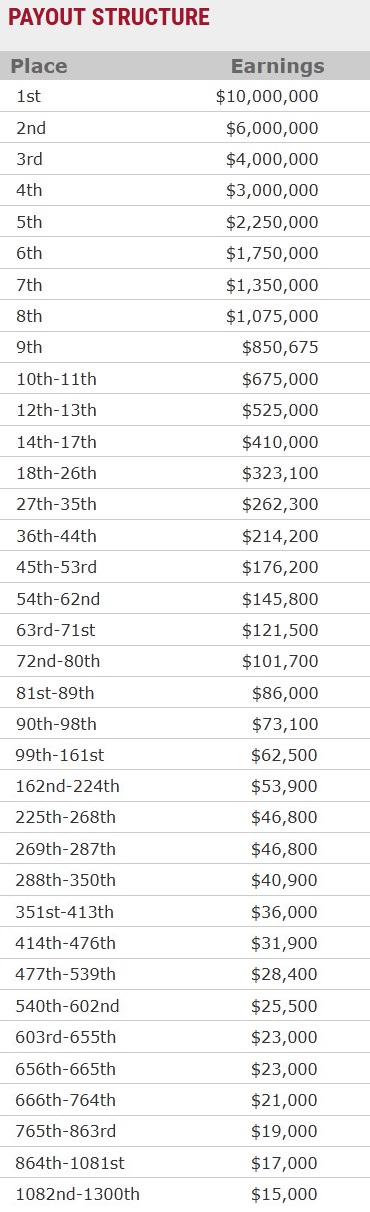Click the Payout Structure heading
The width and height of the screenshot is (370, 1212).
tap(109, 17)
